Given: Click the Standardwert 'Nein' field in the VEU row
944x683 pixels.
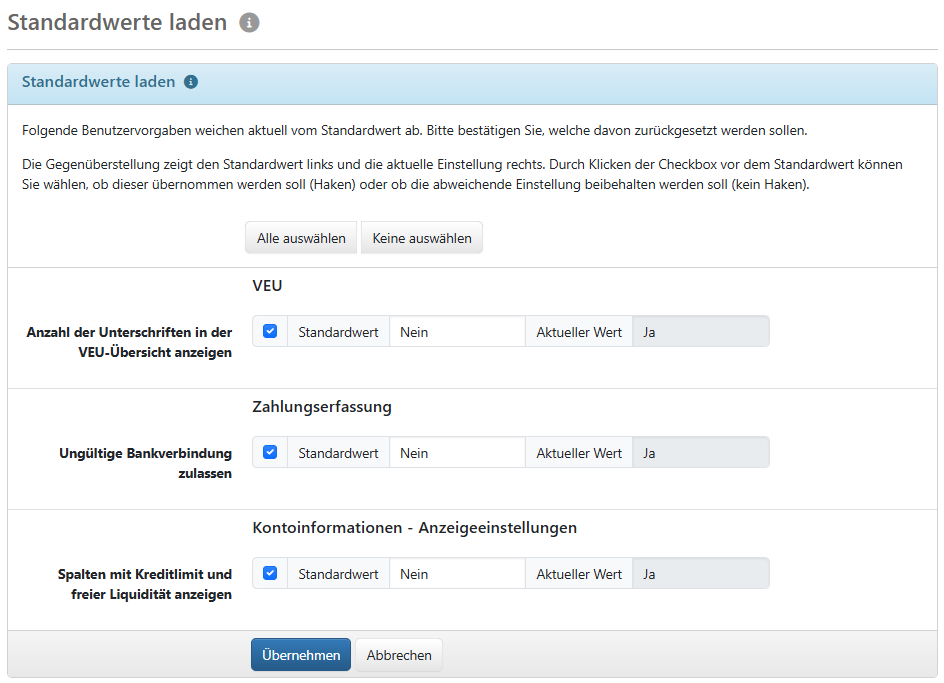Looking at the screenshot, I should point(458,332).
